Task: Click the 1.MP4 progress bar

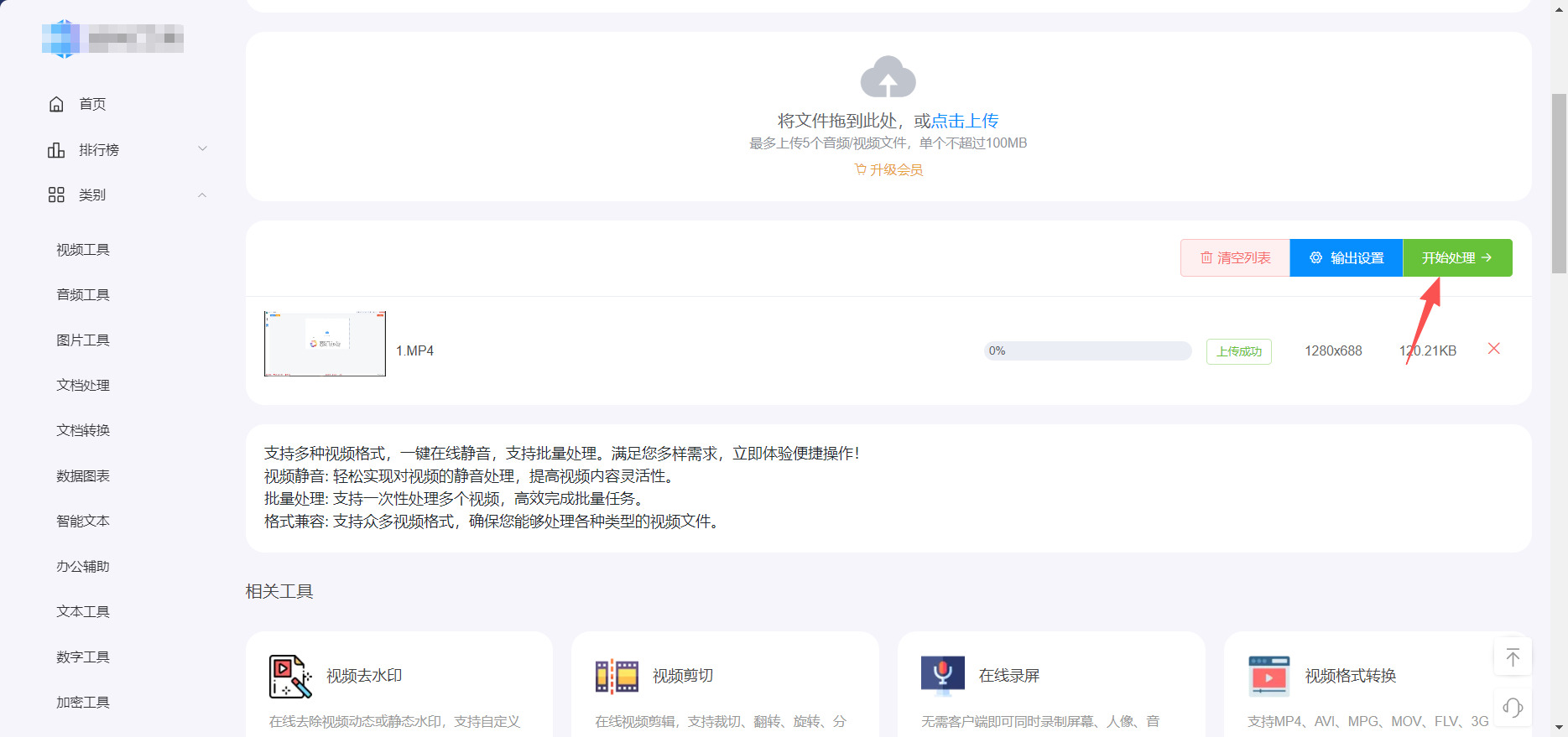Action: point(1087,350)
